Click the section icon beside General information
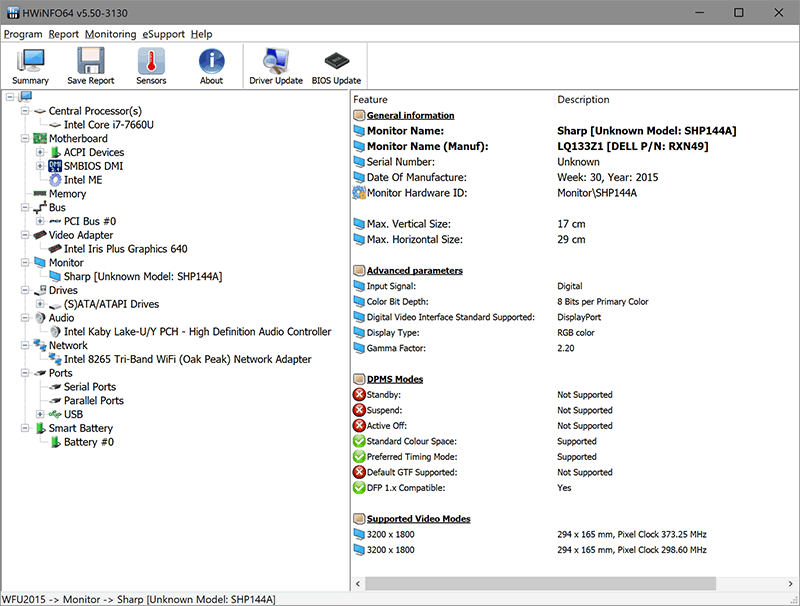Screen dimensions: 800x606 click(359, 115)
